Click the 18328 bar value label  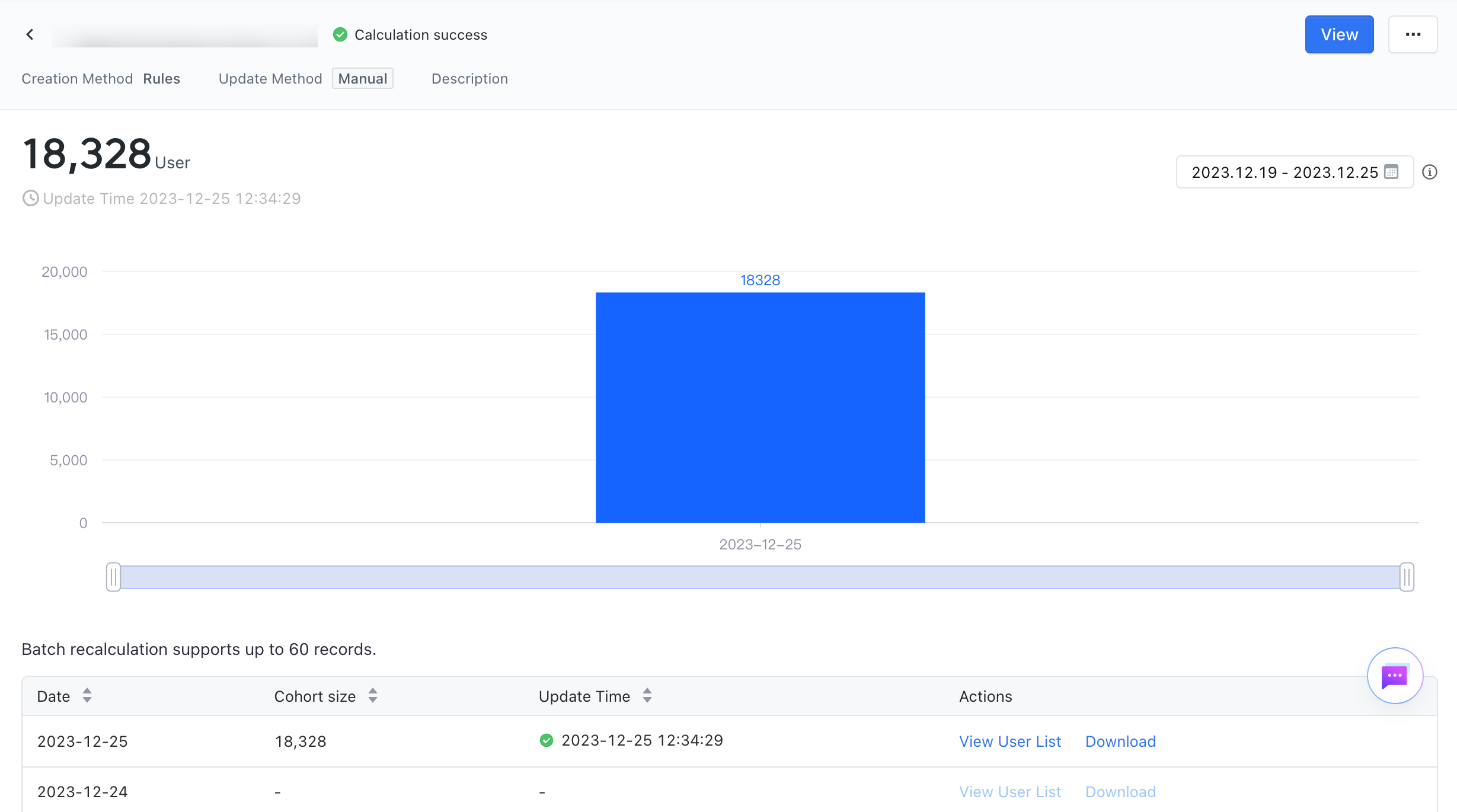click(760, 280)
